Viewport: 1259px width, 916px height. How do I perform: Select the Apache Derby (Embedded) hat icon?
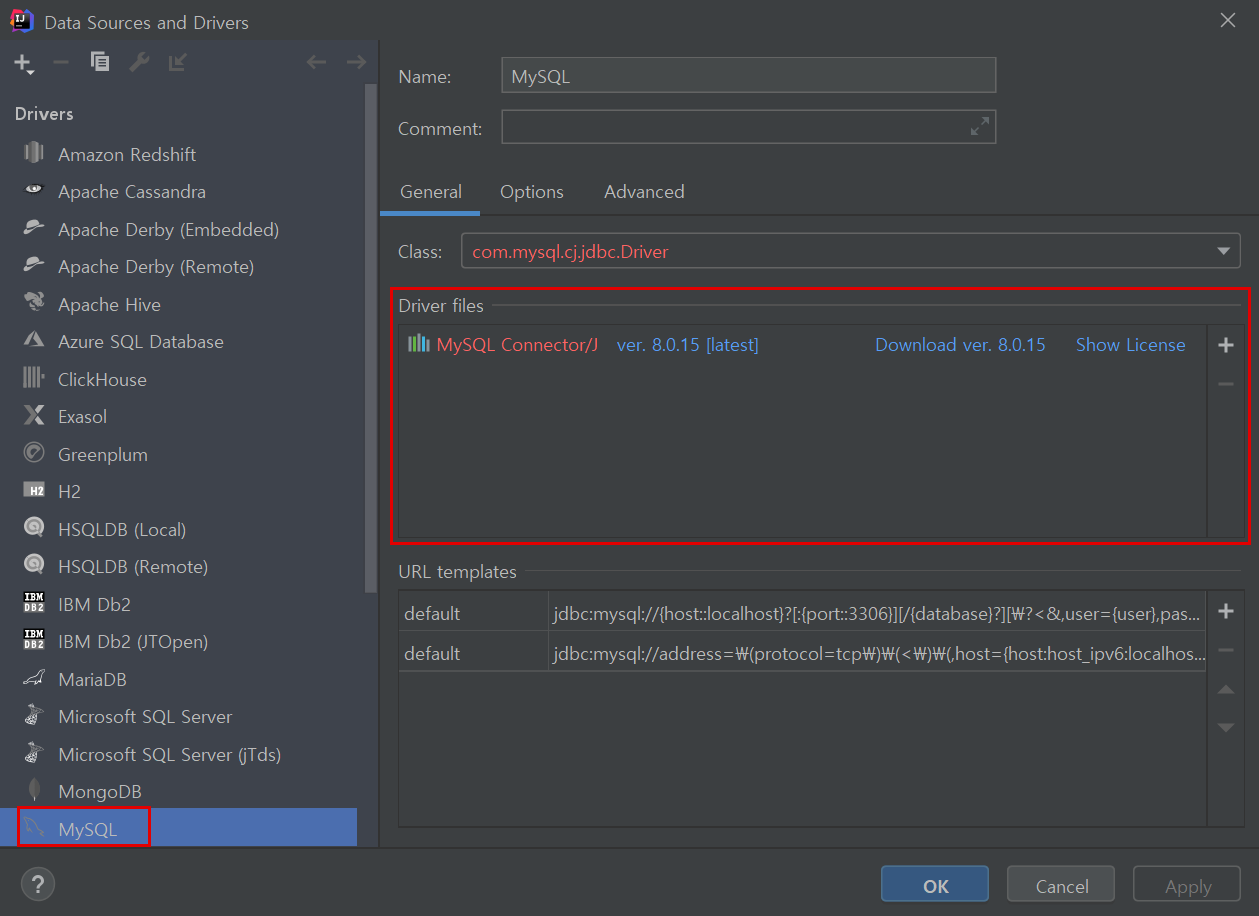(x=34, y=228)
